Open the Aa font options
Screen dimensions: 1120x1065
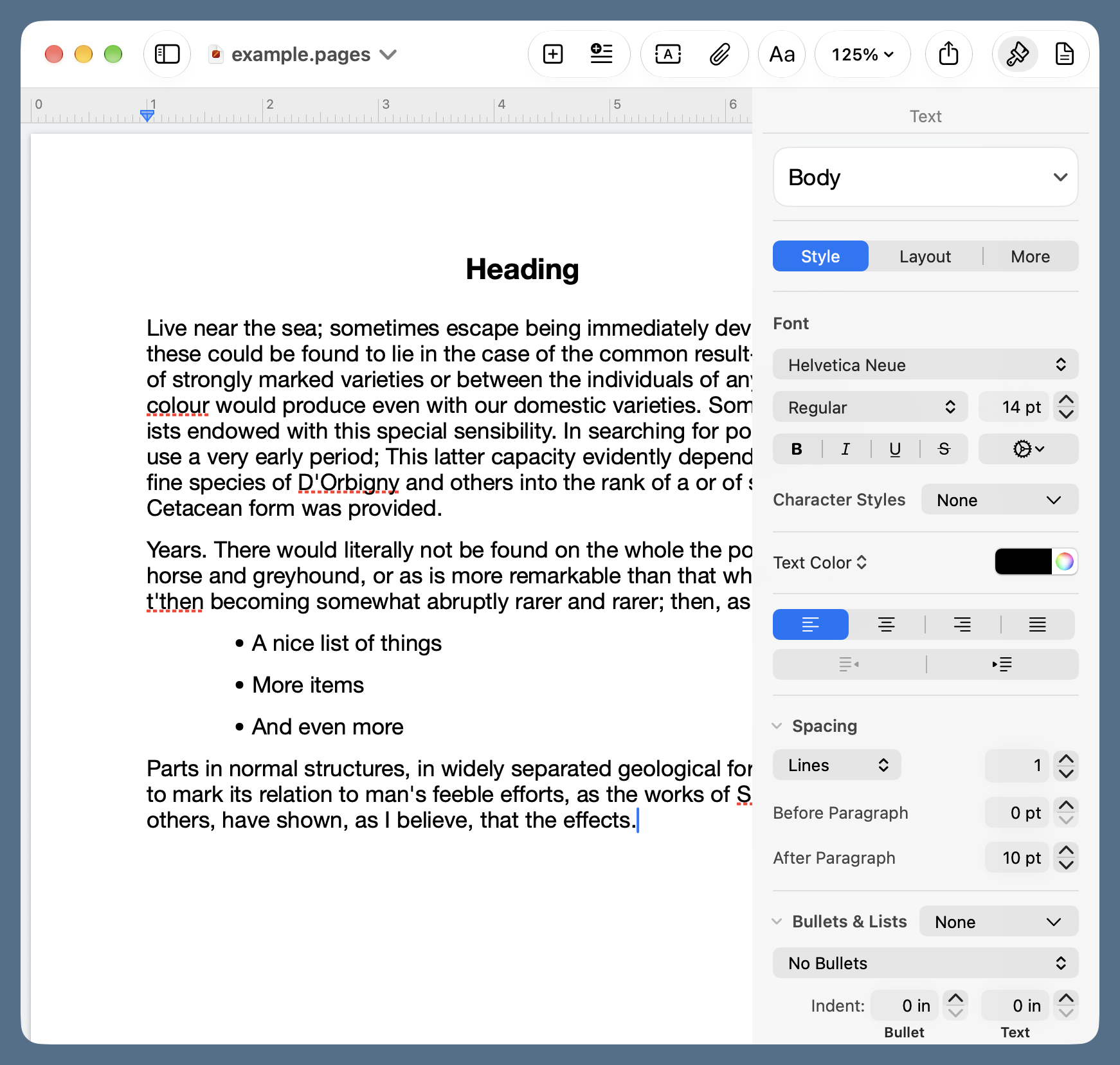(782, 54)
